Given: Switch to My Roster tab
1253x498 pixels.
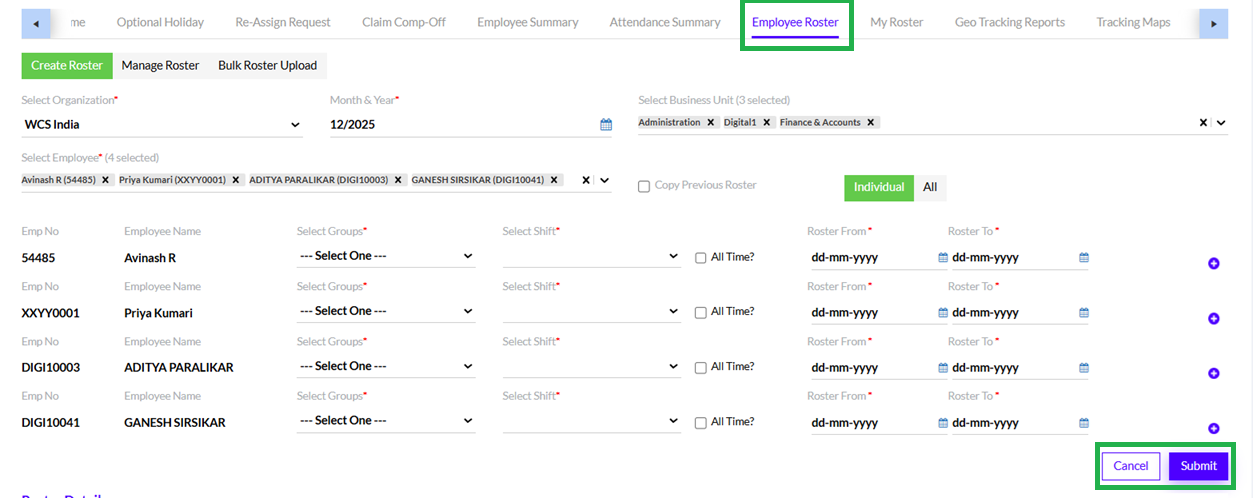Looking at the screenshot, I should coord(896,22).
